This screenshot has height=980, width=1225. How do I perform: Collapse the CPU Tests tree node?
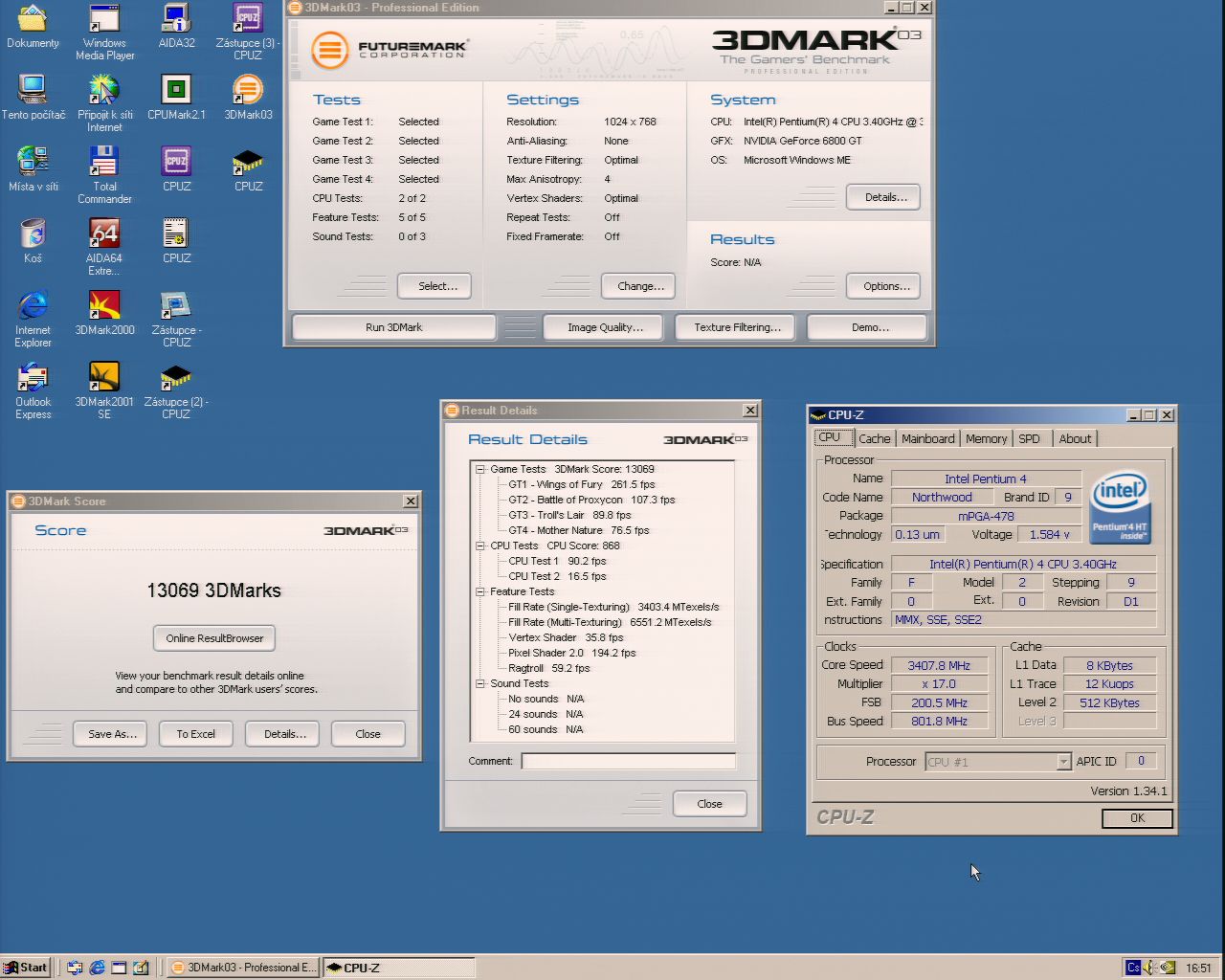[480, 546]
